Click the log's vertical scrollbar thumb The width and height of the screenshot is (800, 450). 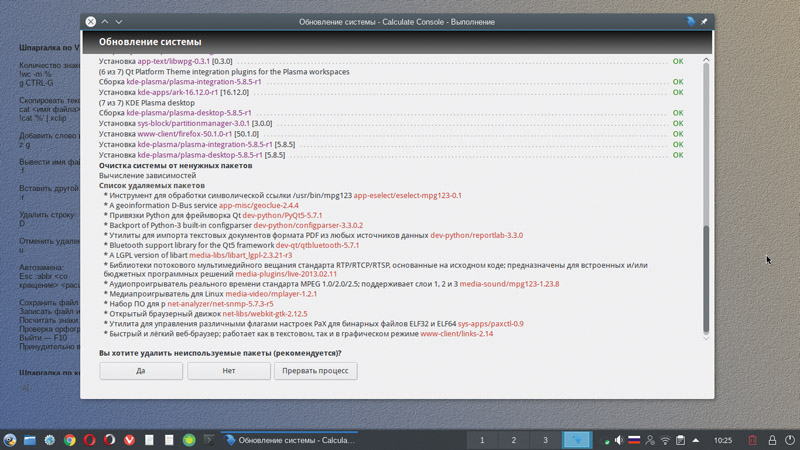[706, 279]
